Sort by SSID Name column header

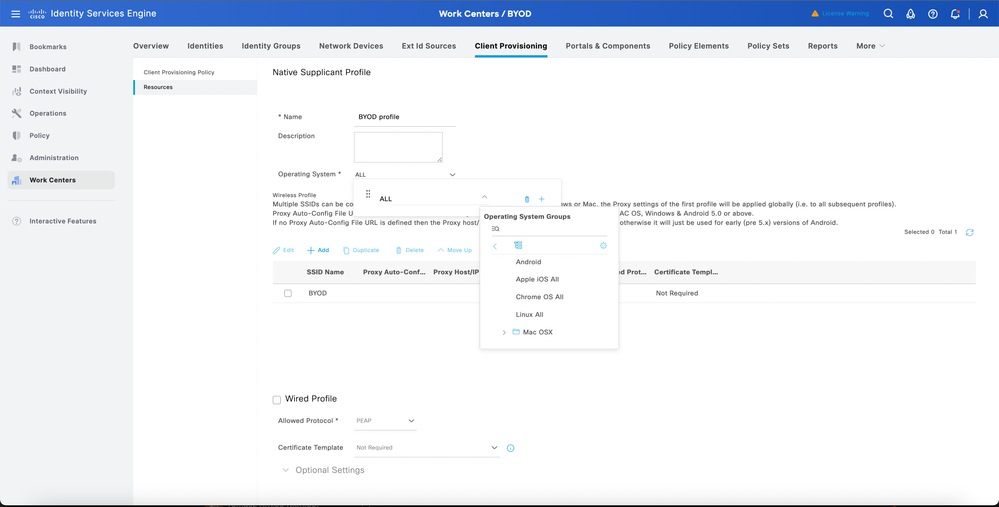coord(325,272)
